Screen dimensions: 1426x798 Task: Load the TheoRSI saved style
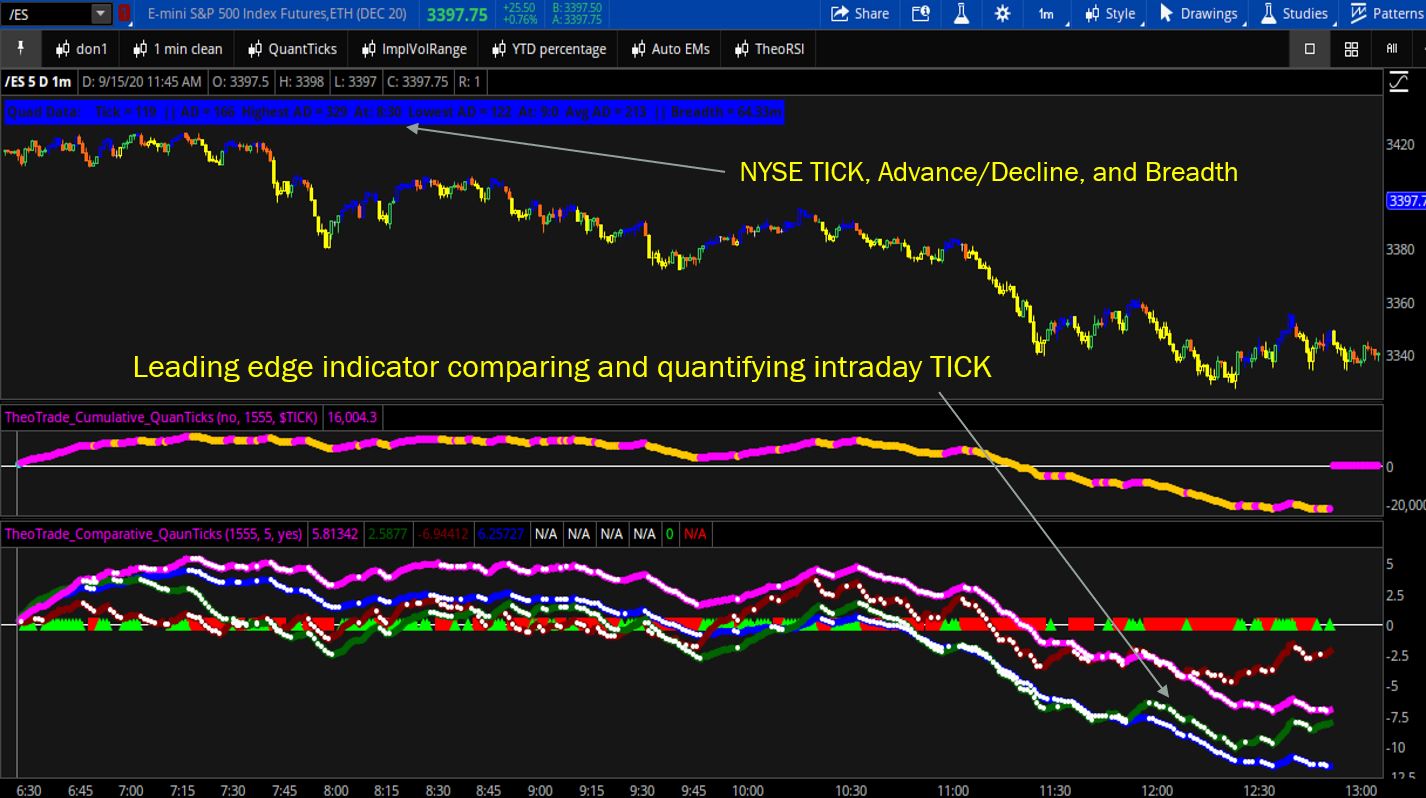click(769, 48)
